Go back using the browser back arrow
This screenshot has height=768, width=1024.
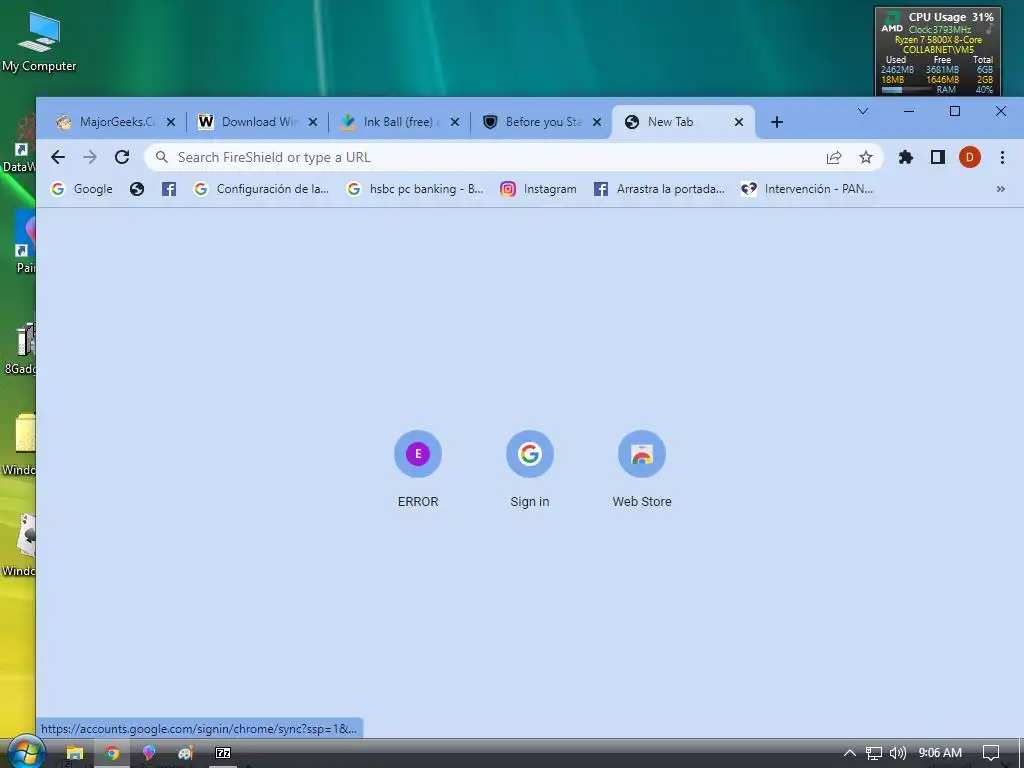coord(58,157)
